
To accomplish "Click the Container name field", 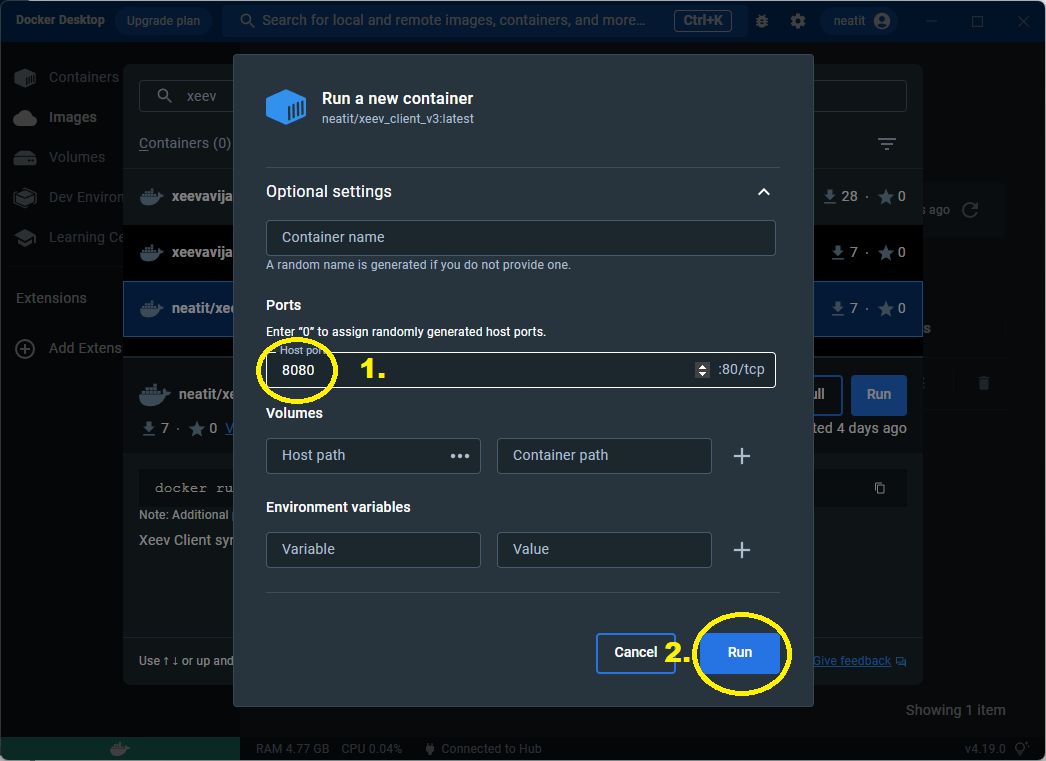I will pos(520,237).
